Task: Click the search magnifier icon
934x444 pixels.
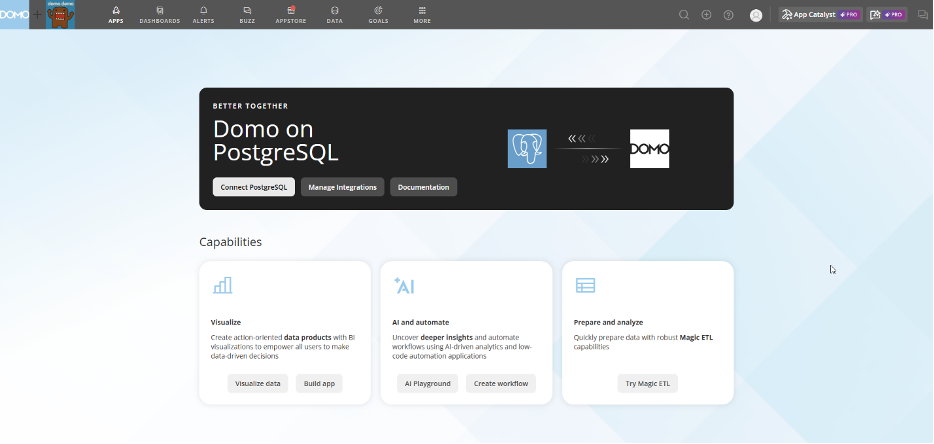Action: tap(684, 15)
